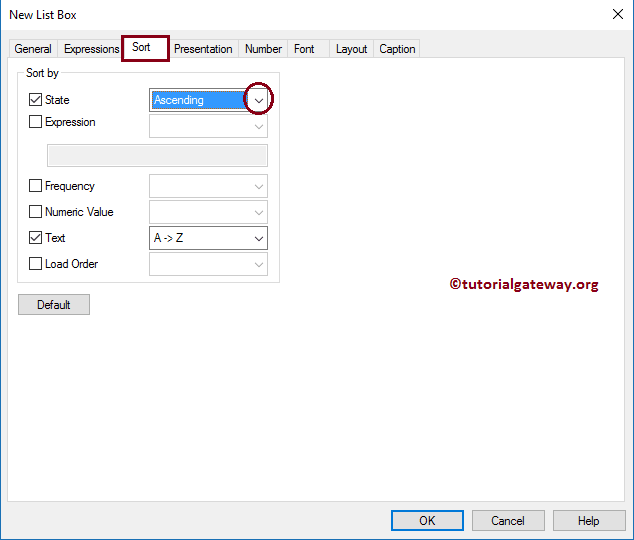
Task: Switch to the General tab
Action: pyautogui.click(x=33, y=49)
